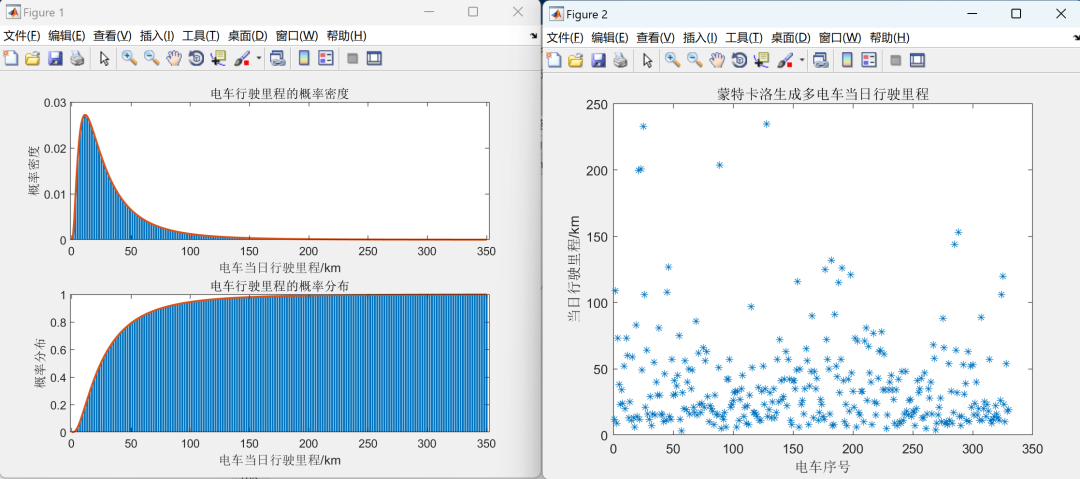Click Print icon in Figure 2 toolbar
Image resolution: width=1080 pixels, height=479 pixels.
tap(621, 61)
